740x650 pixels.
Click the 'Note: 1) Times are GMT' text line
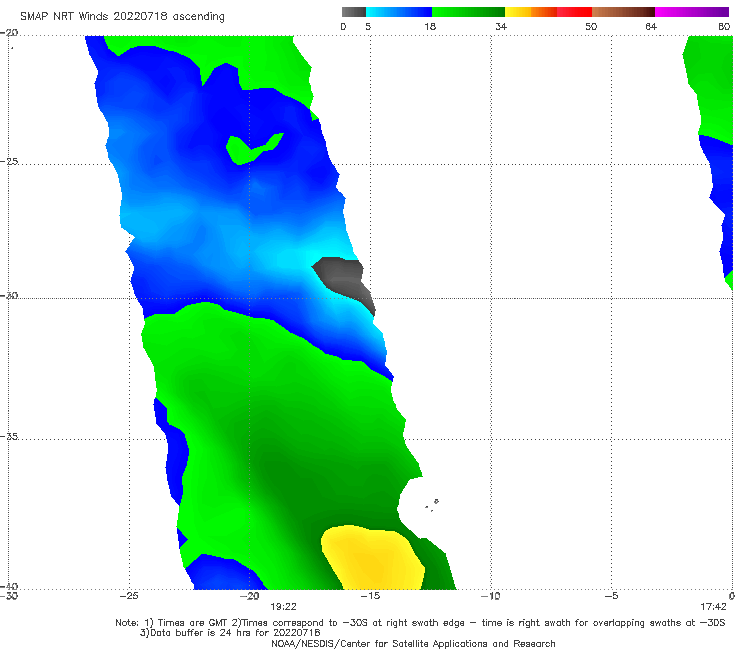pyautogui.click(x=420, y=623)
